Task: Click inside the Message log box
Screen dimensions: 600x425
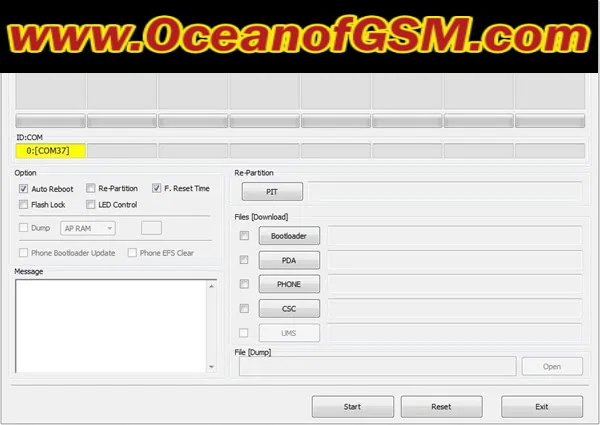Action: pos(110,326)
